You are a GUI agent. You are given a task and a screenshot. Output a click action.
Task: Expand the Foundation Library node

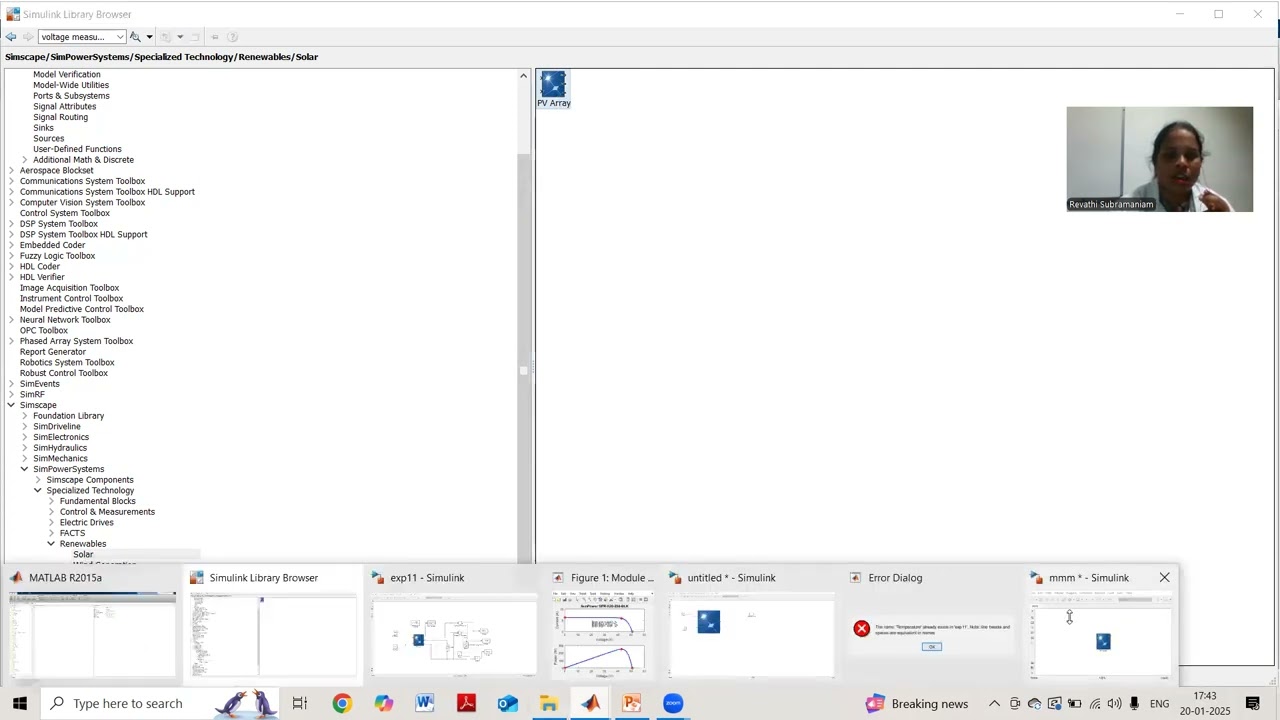click(x=25, y=416)
